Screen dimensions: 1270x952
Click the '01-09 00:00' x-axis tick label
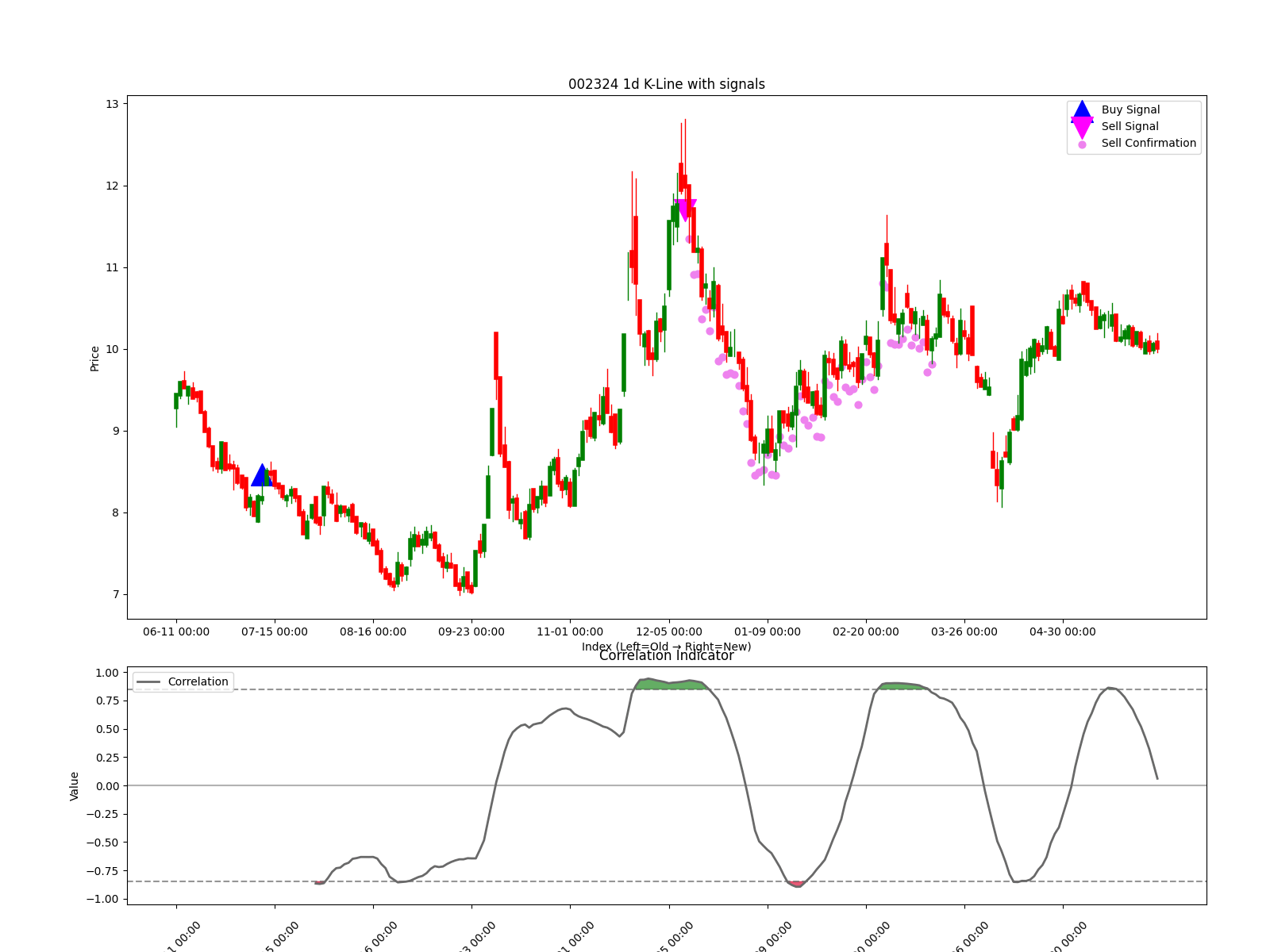click(768, 631)
